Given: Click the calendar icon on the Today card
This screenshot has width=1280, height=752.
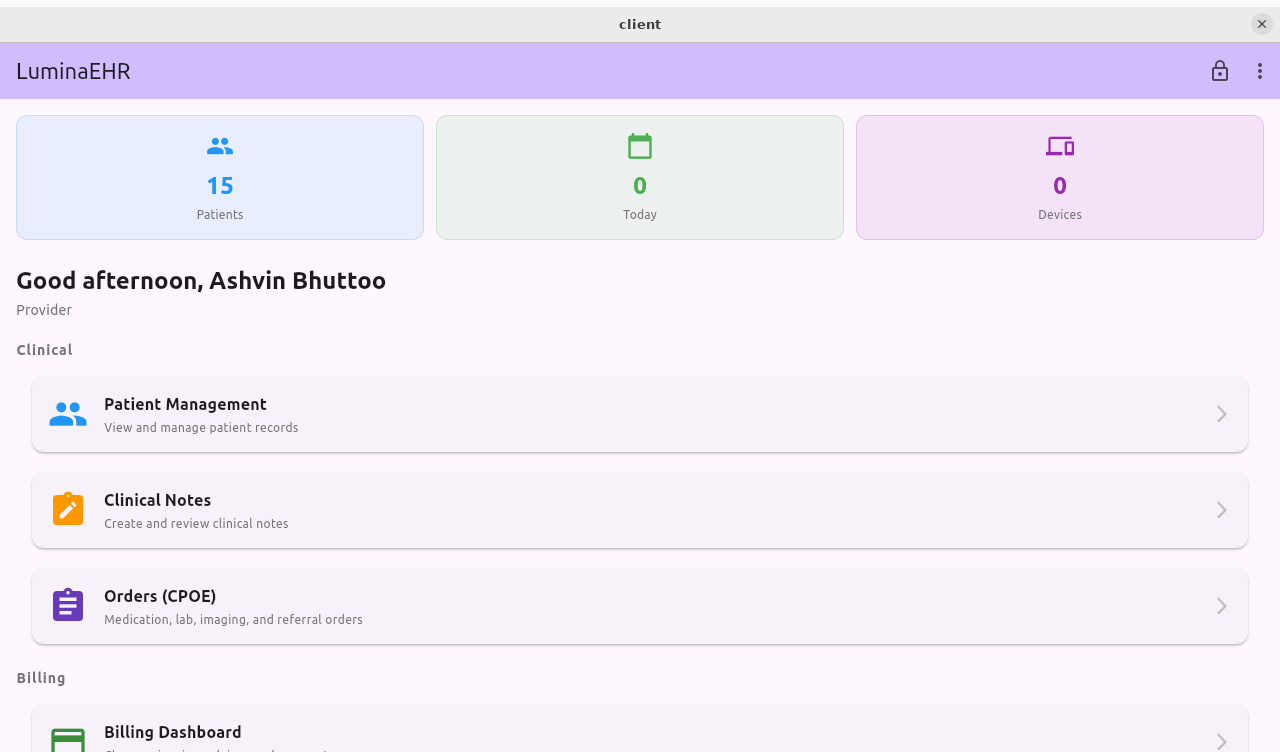Looking at the screenshot, I should pos(640,145).
